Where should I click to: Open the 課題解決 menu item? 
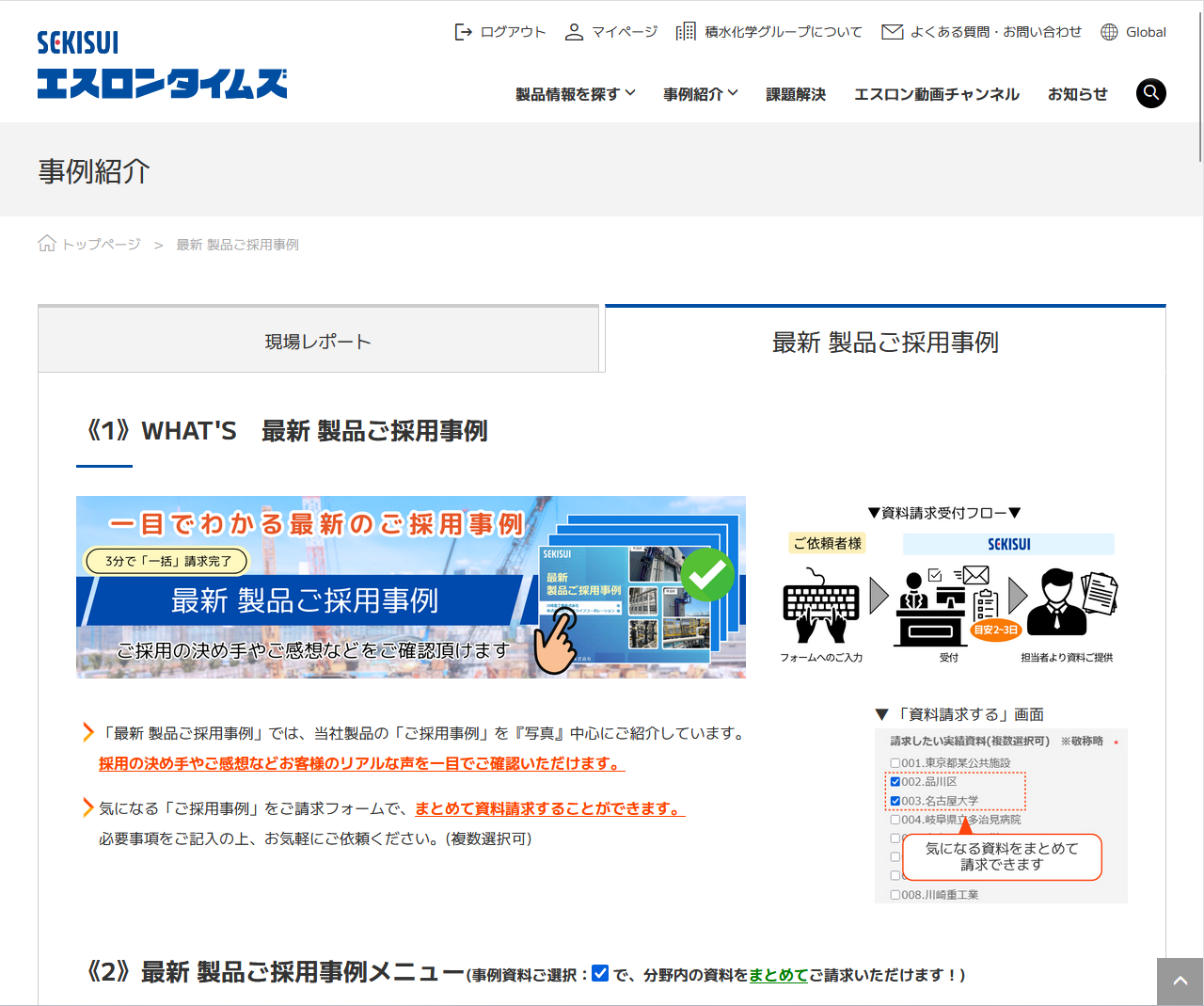795,93
